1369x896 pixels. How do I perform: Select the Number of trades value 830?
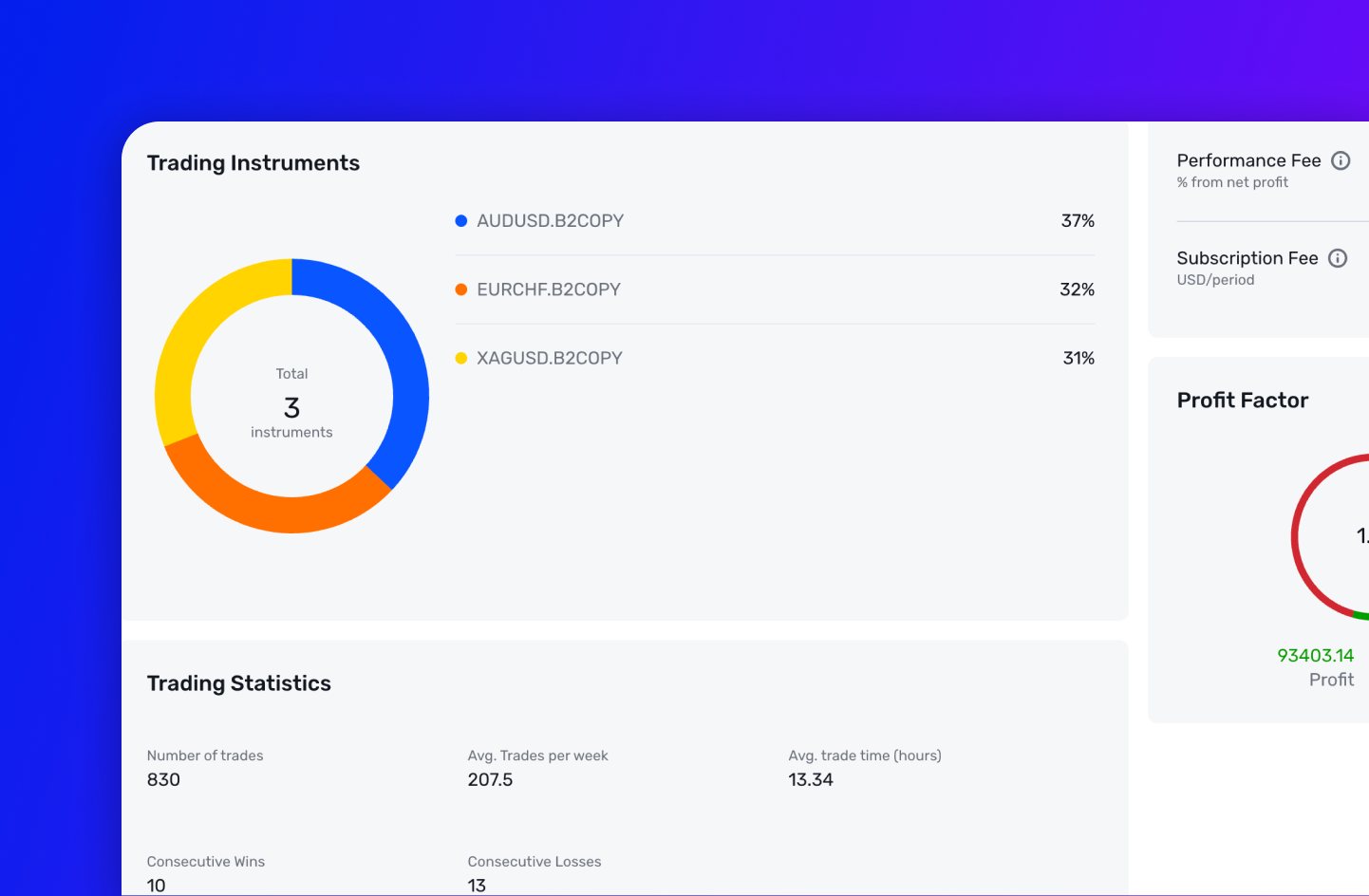point(161,779)
